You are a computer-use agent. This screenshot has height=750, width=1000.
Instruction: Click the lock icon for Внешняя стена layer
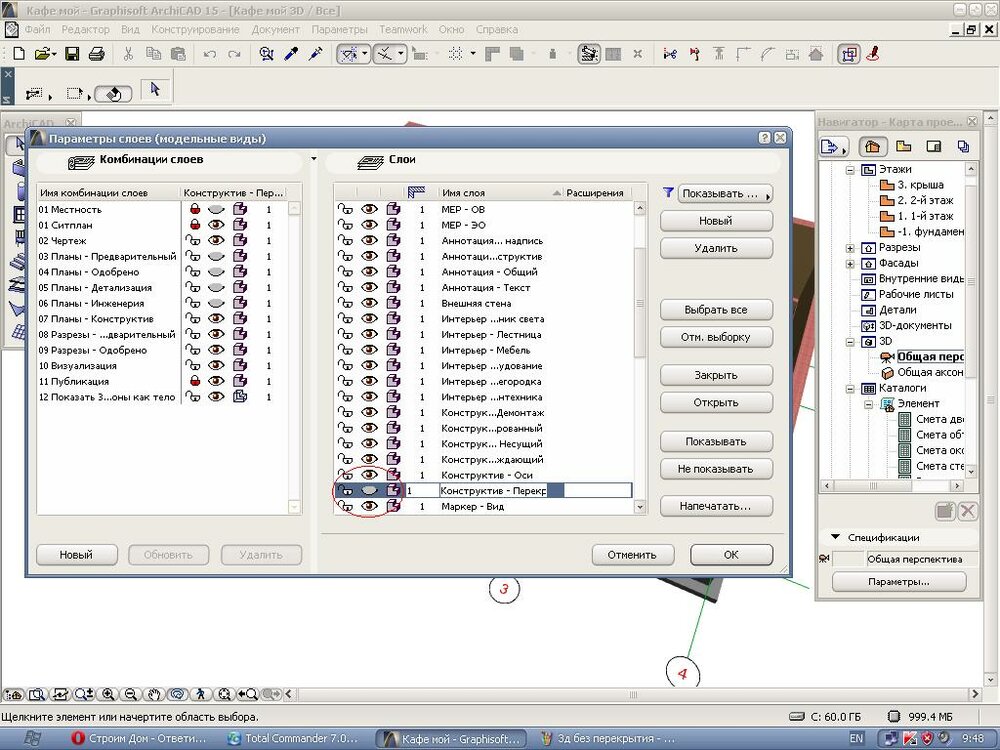[x=346, y=304]
